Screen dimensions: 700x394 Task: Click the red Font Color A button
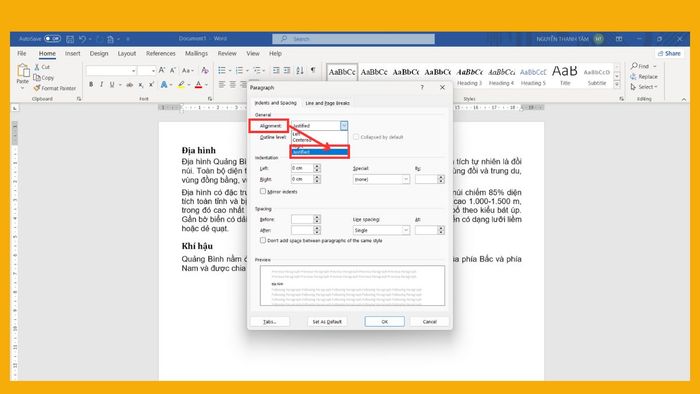pyautogui.click(x=198, y=84)
